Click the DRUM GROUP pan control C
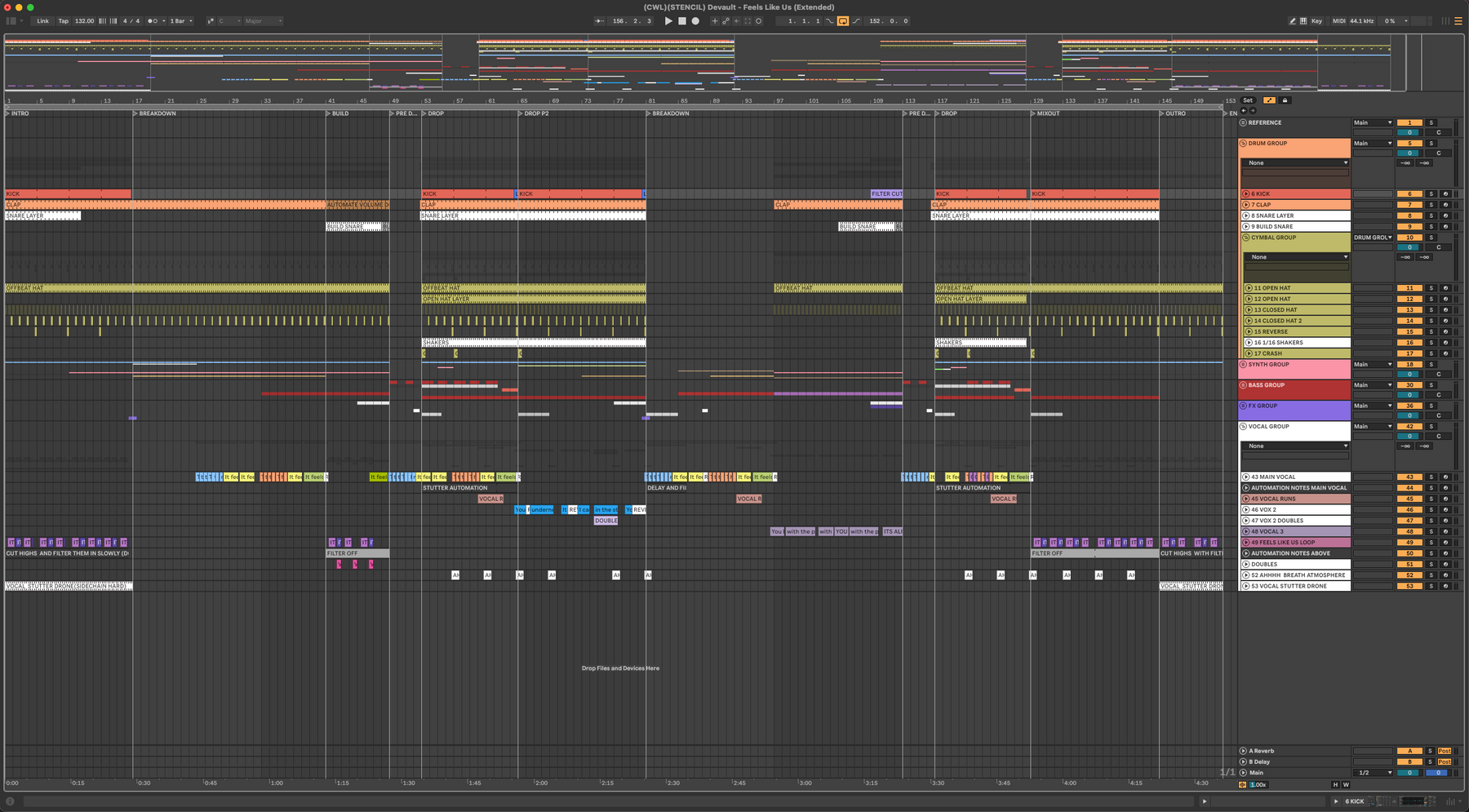The width and height of the screenshot is (1469, 812). pos(1438,153)
